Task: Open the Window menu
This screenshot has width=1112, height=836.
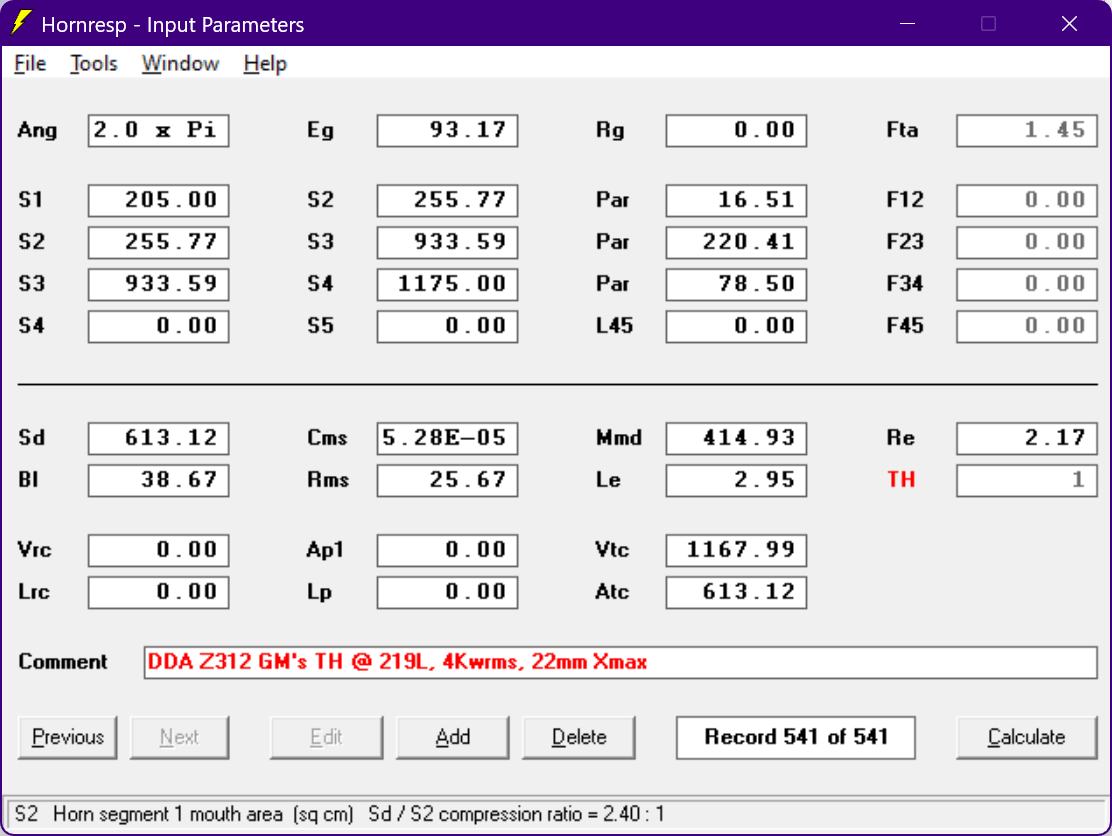Action: pos(180,64)
